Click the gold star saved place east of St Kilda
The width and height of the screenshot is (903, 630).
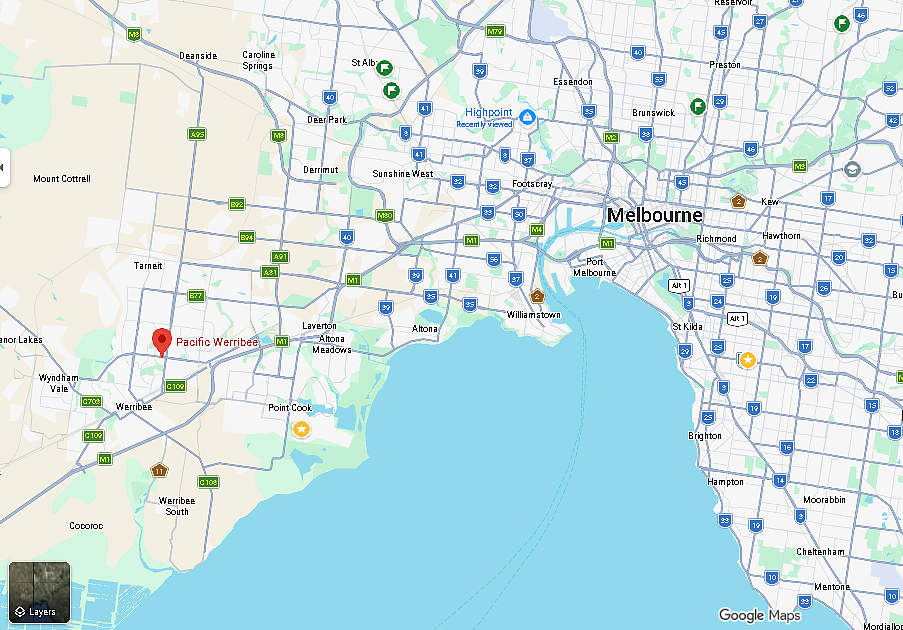click(x=748, y=360)
